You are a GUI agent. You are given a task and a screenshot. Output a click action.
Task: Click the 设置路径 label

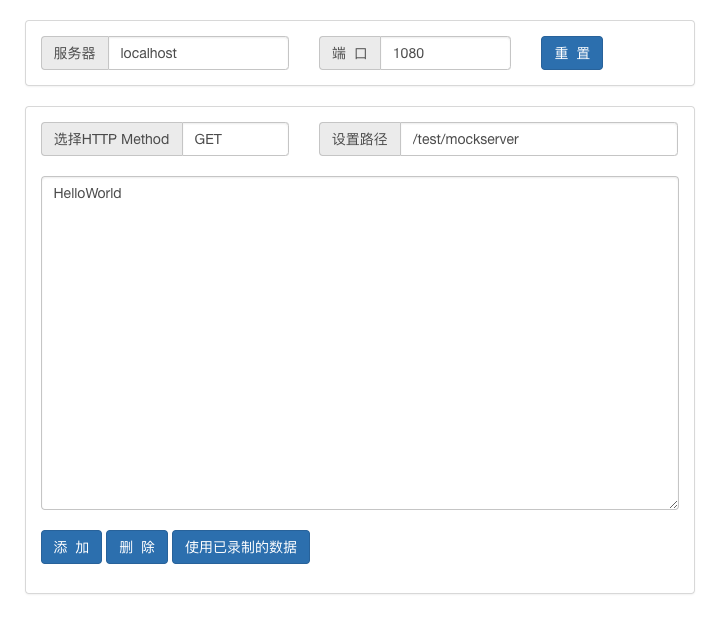(x=360, y=139)
